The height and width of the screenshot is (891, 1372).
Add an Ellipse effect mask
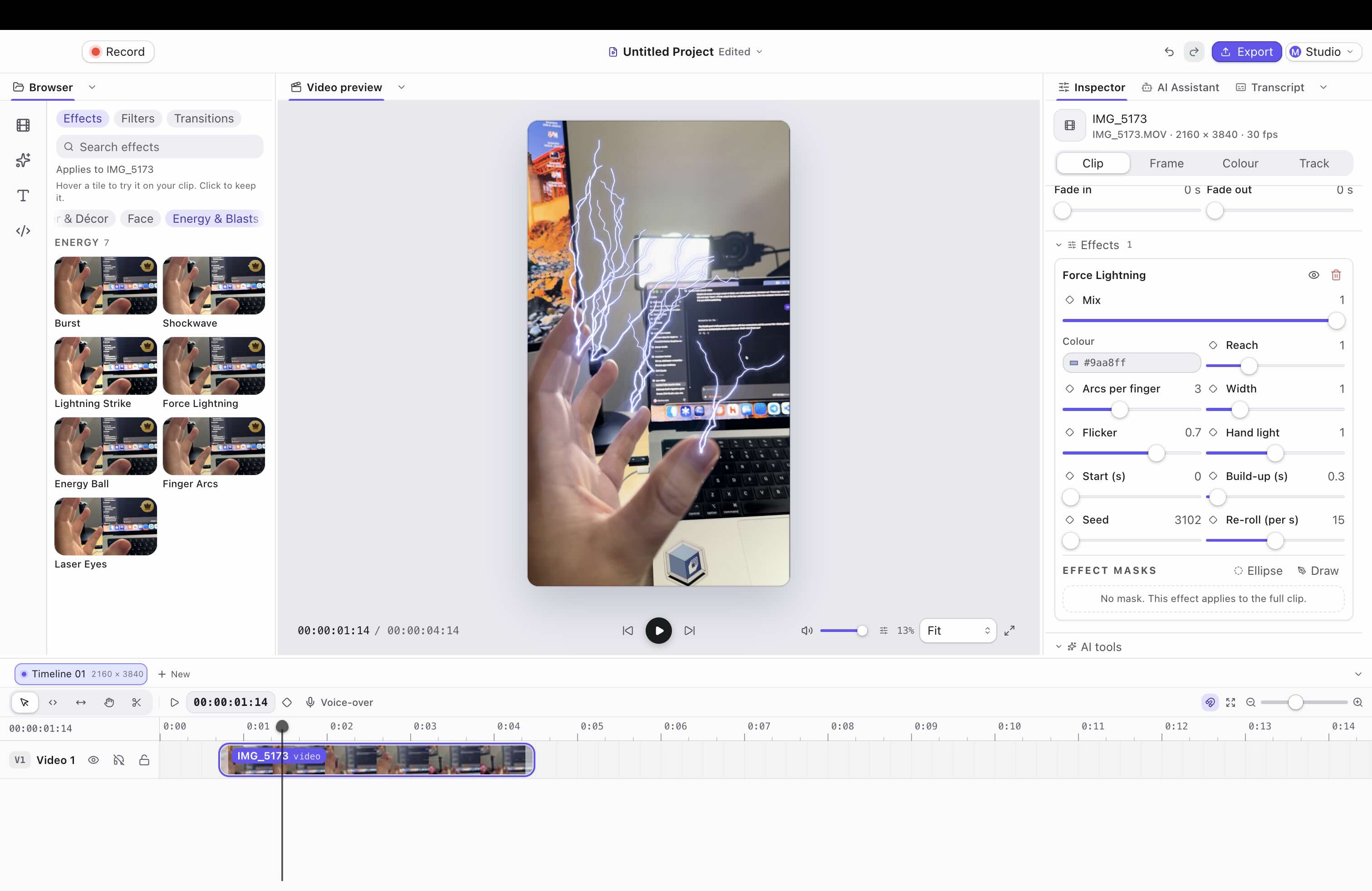click(x=1258, y=571)
